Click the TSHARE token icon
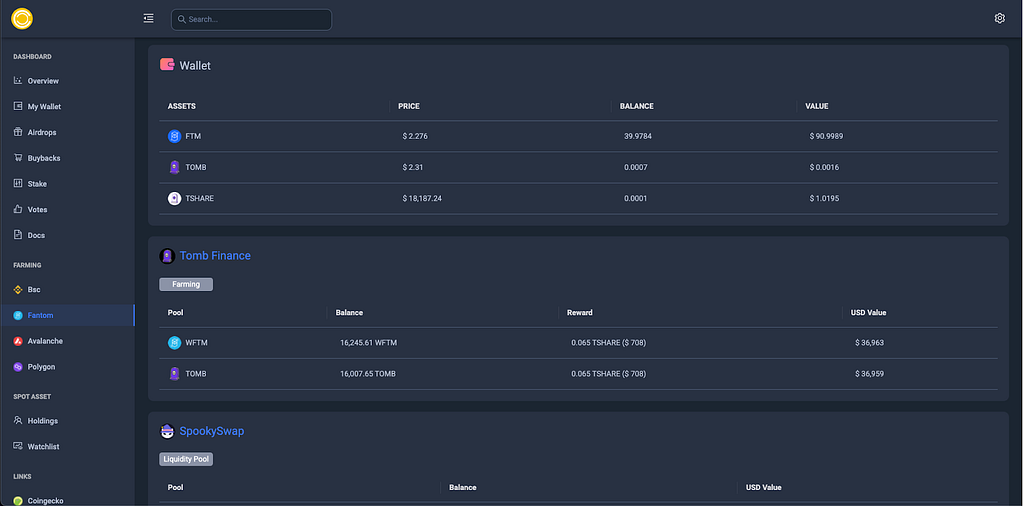 point(174,198)
